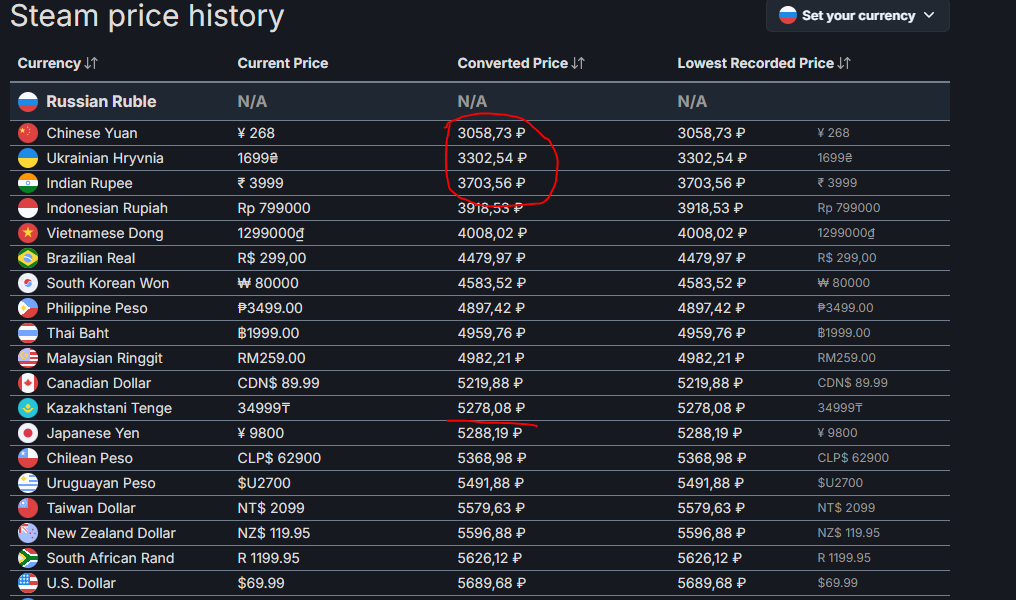Viewport: 1016px width, 600px height.
Task: Click the CDN$ 89.99 current price cell
Action: [x=279, y=383]
